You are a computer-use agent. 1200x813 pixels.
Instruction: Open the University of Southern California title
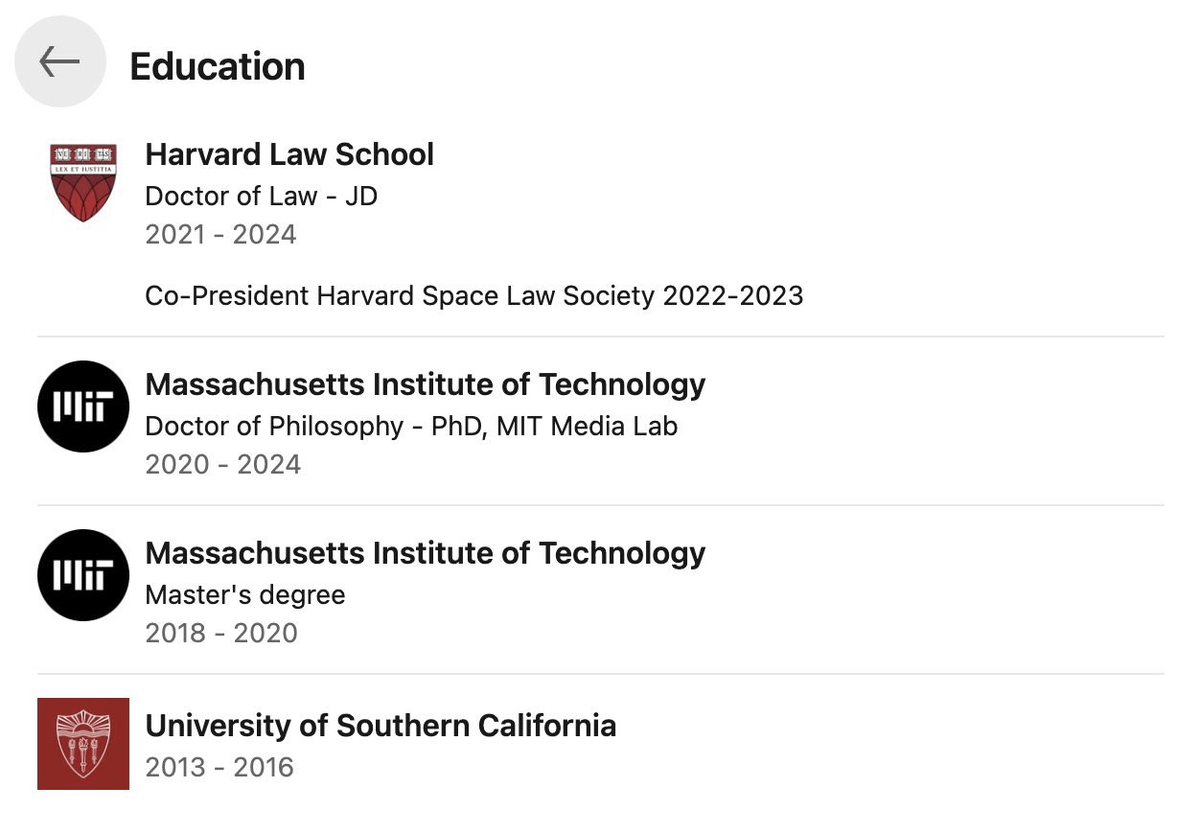click(380, 725)
